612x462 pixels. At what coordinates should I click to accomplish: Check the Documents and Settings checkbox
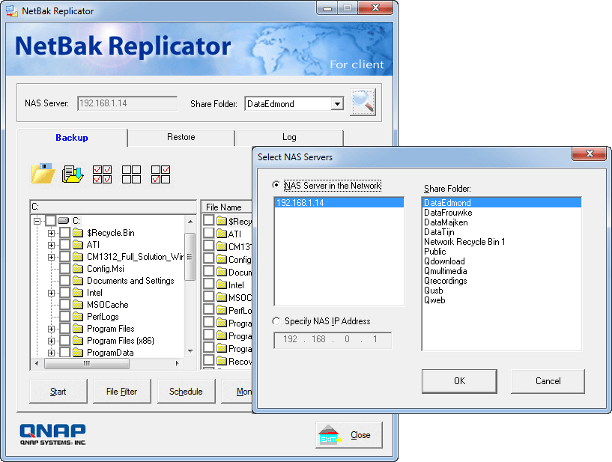tap(65, 281)
